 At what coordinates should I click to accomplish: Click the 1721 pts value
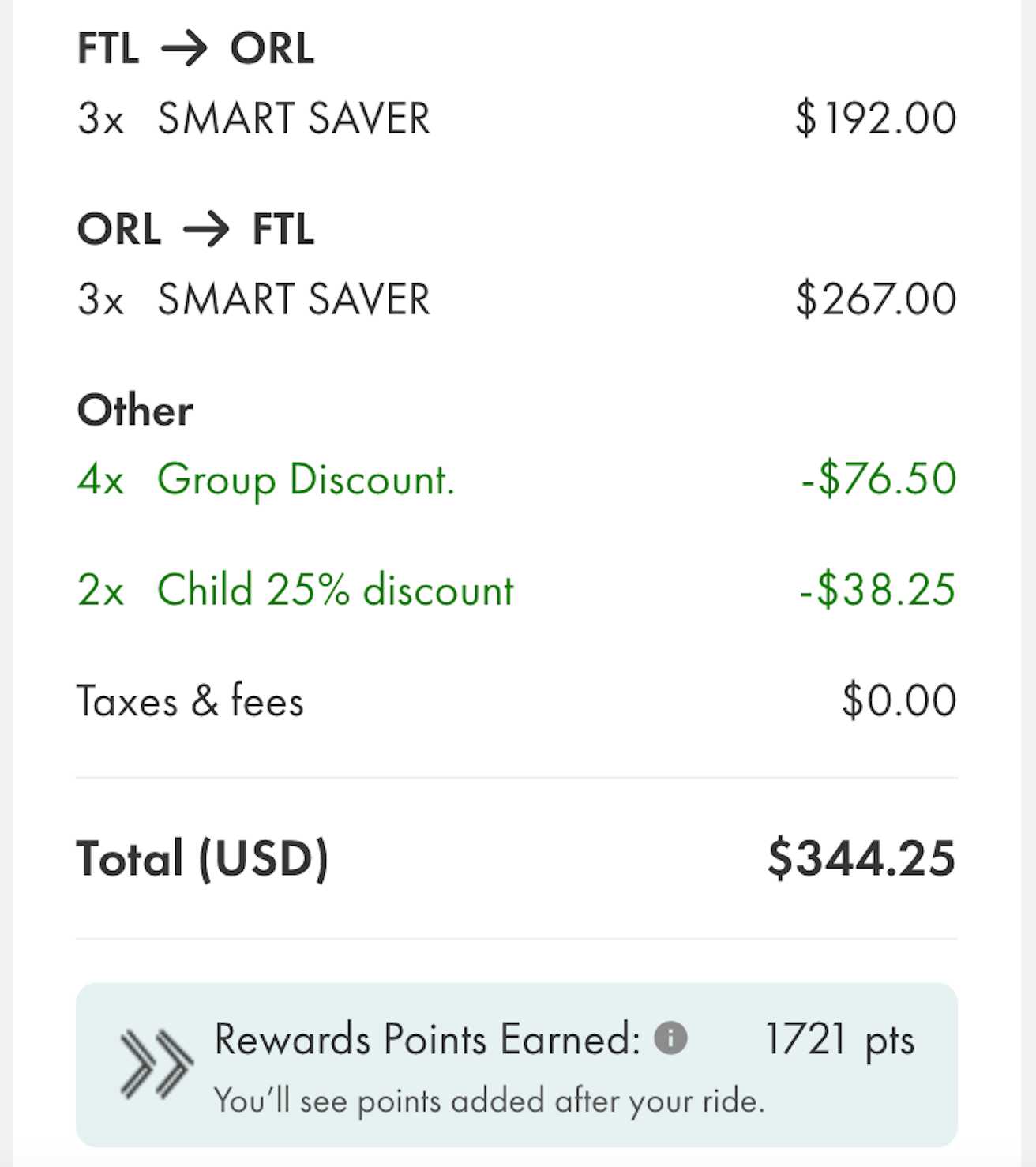click(x=840, y=1040)
